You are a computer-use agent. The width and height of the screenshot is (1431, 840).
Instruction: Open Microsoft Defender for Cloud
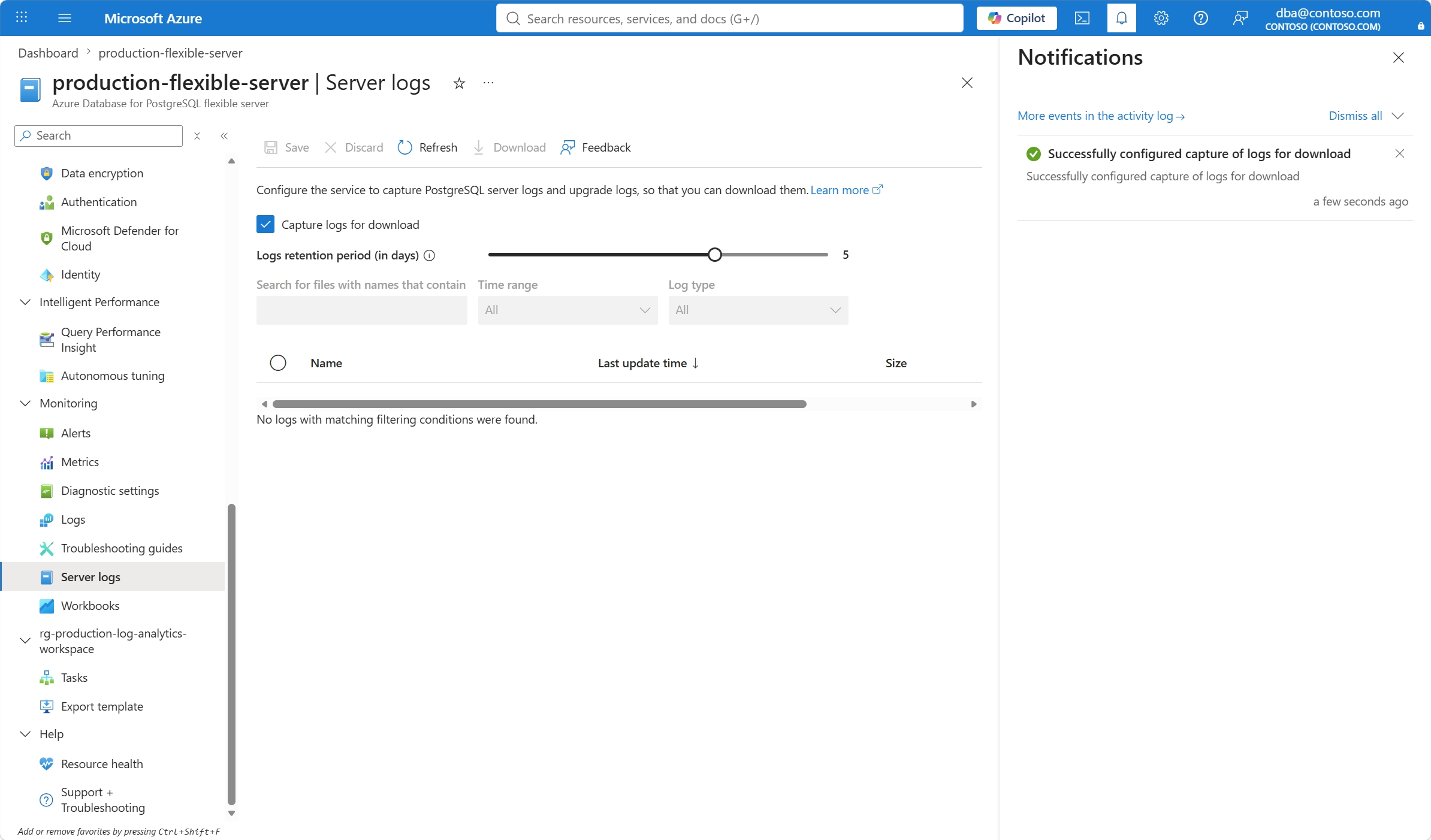120,238
